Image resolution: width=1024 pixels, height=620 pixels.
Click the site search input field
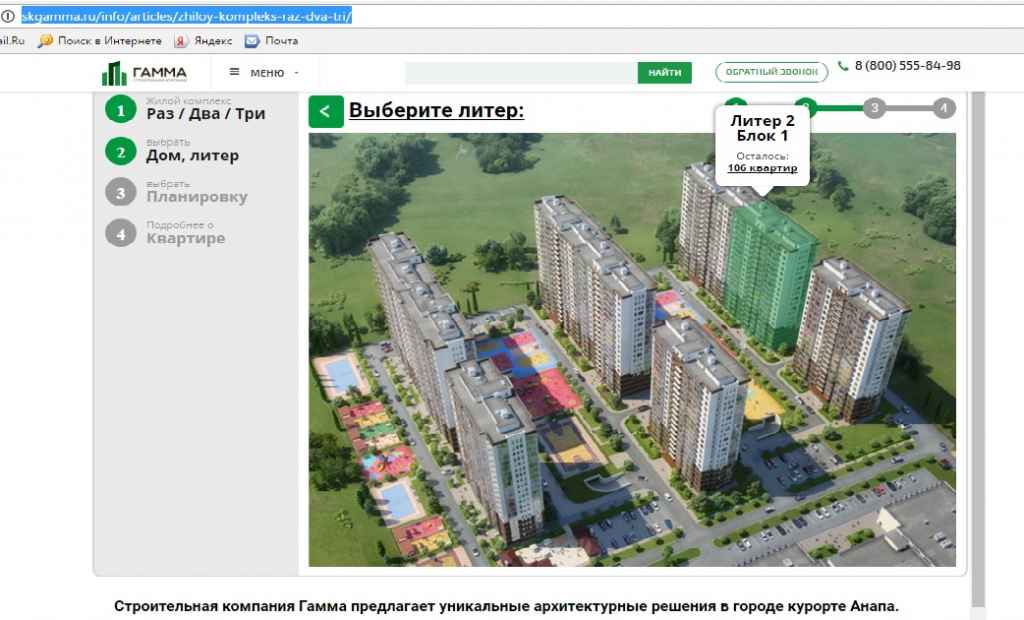(521, 73)
